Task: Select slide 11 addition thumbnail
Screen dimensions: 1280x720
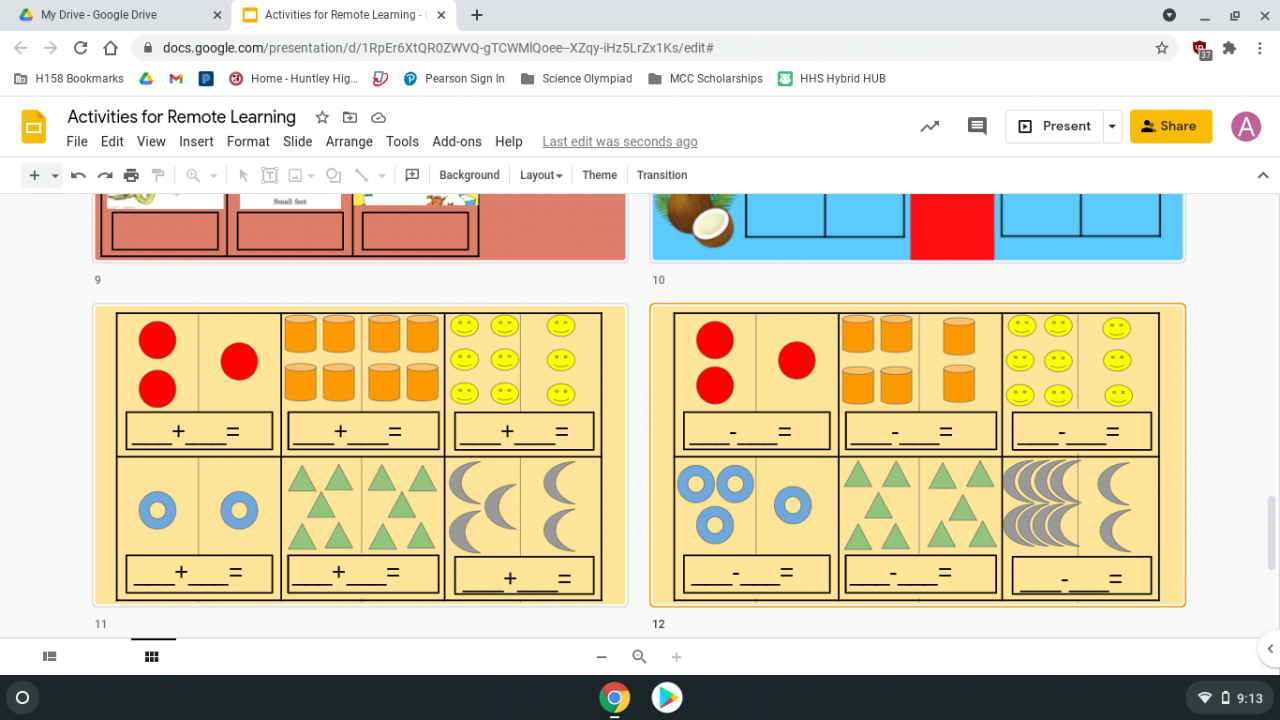Action: pos(360,455)
